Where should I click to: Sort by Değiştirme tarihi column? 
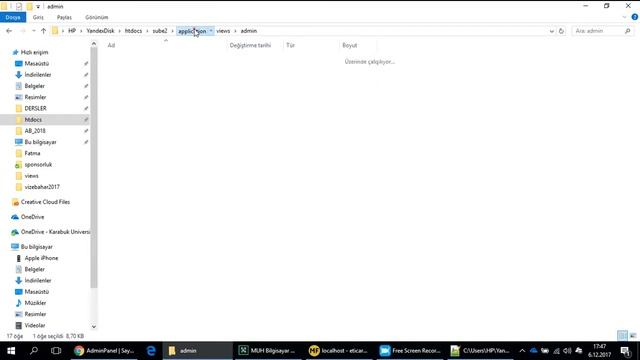coord(250,45)
